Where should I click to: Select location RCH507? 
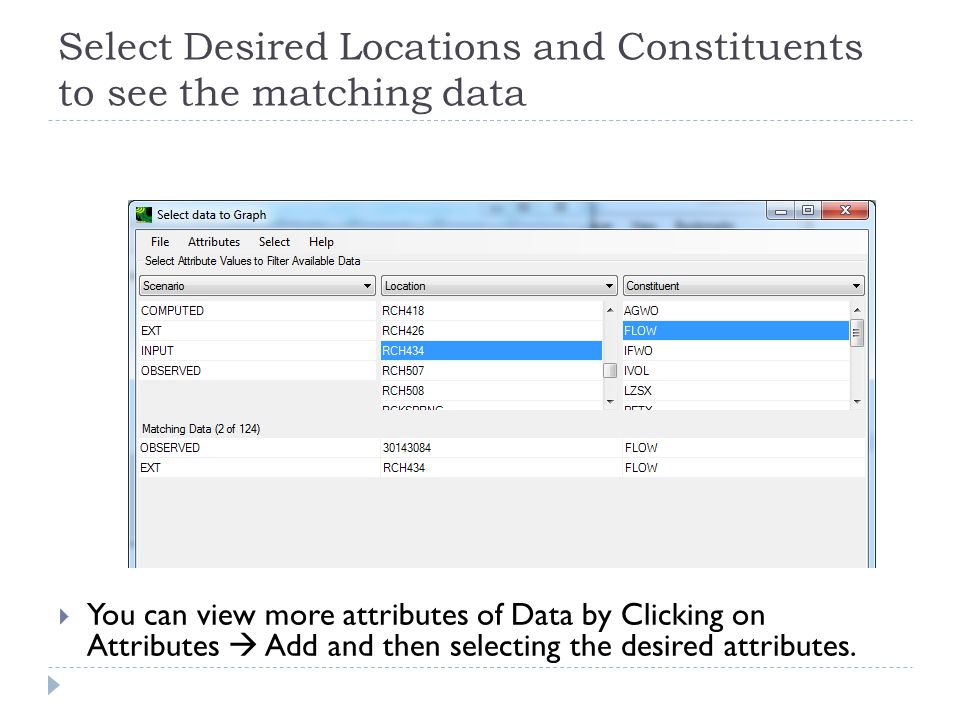491,371
